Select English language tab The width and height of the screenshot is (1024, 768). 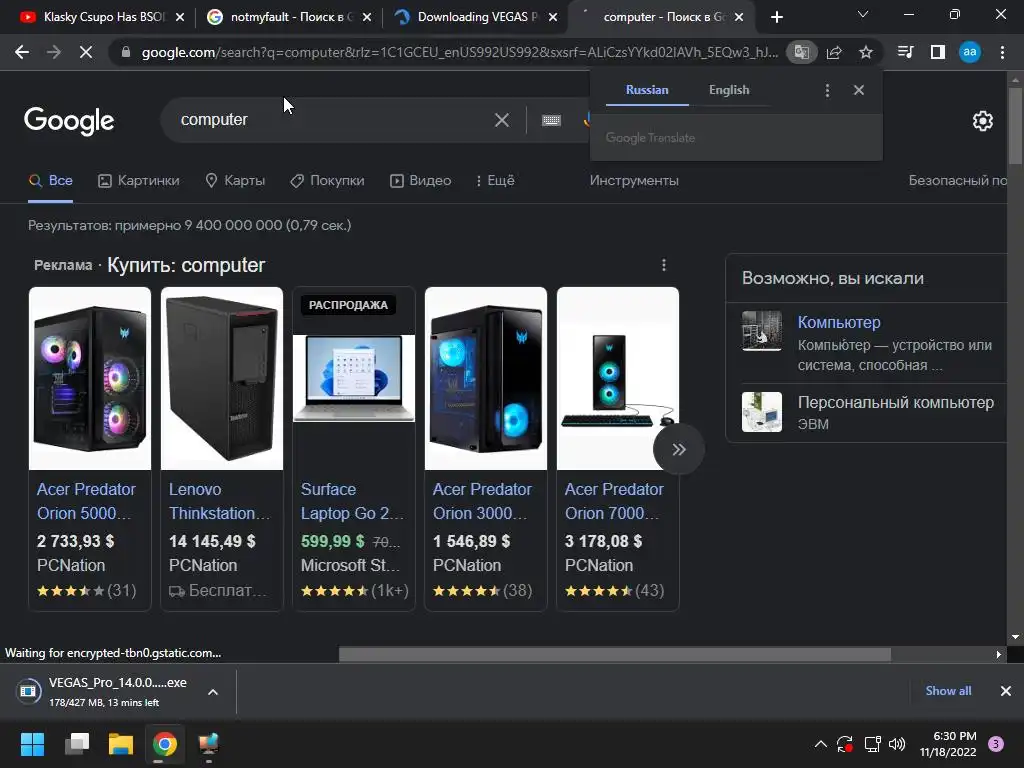pyautogui.click(x=729, y=90)
